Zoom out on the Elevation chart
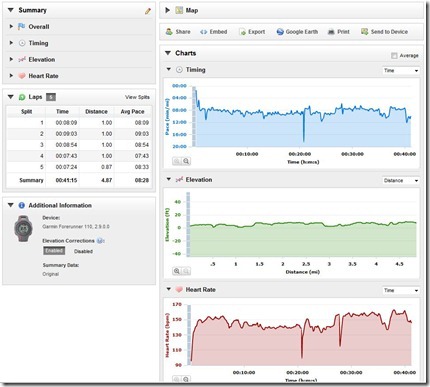This screenshot has height=387, width=430. point(186,271)
